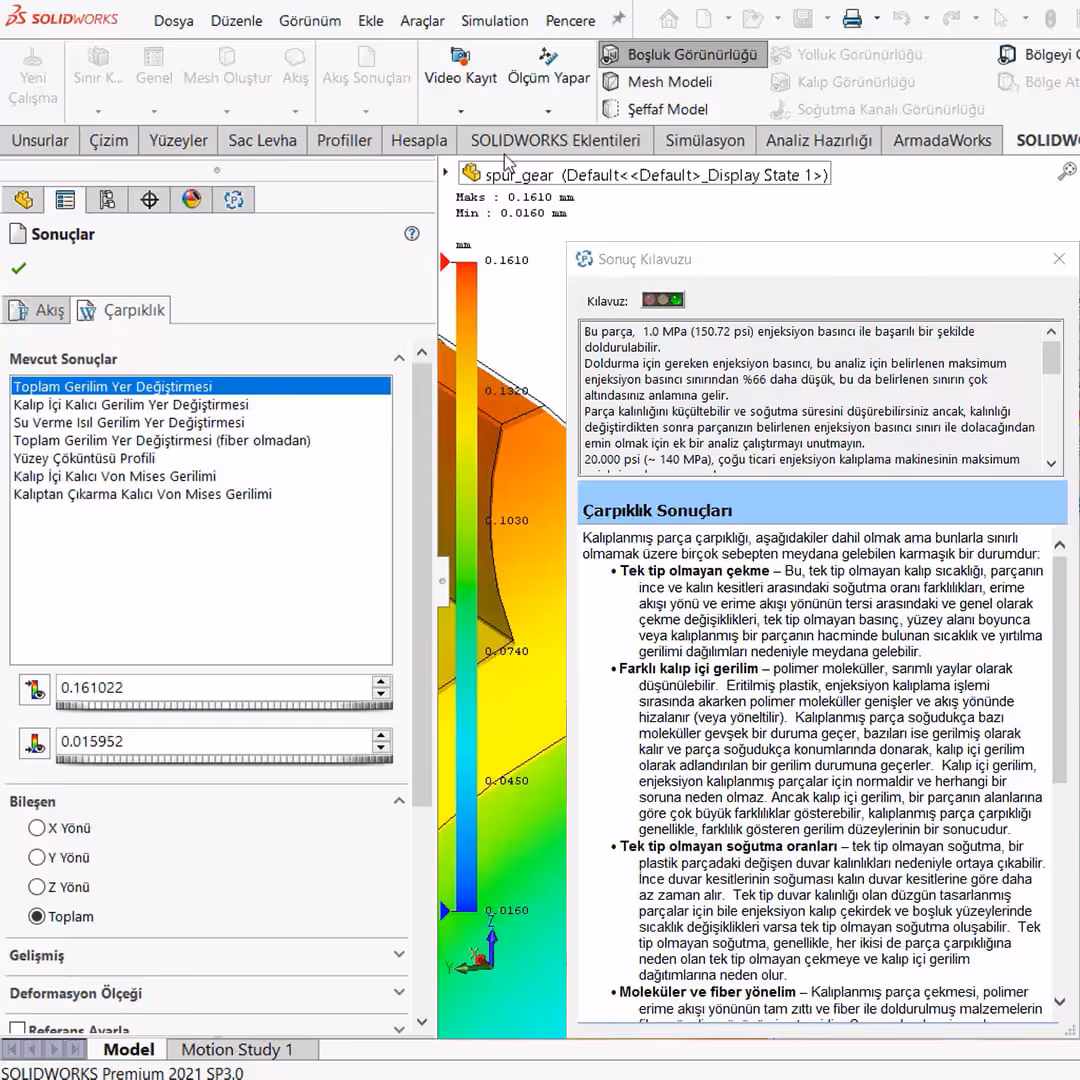Viewport: 1080px width, 1080px height.
Task: Increase the maximum value with stepper up
Action: point(381,682)
